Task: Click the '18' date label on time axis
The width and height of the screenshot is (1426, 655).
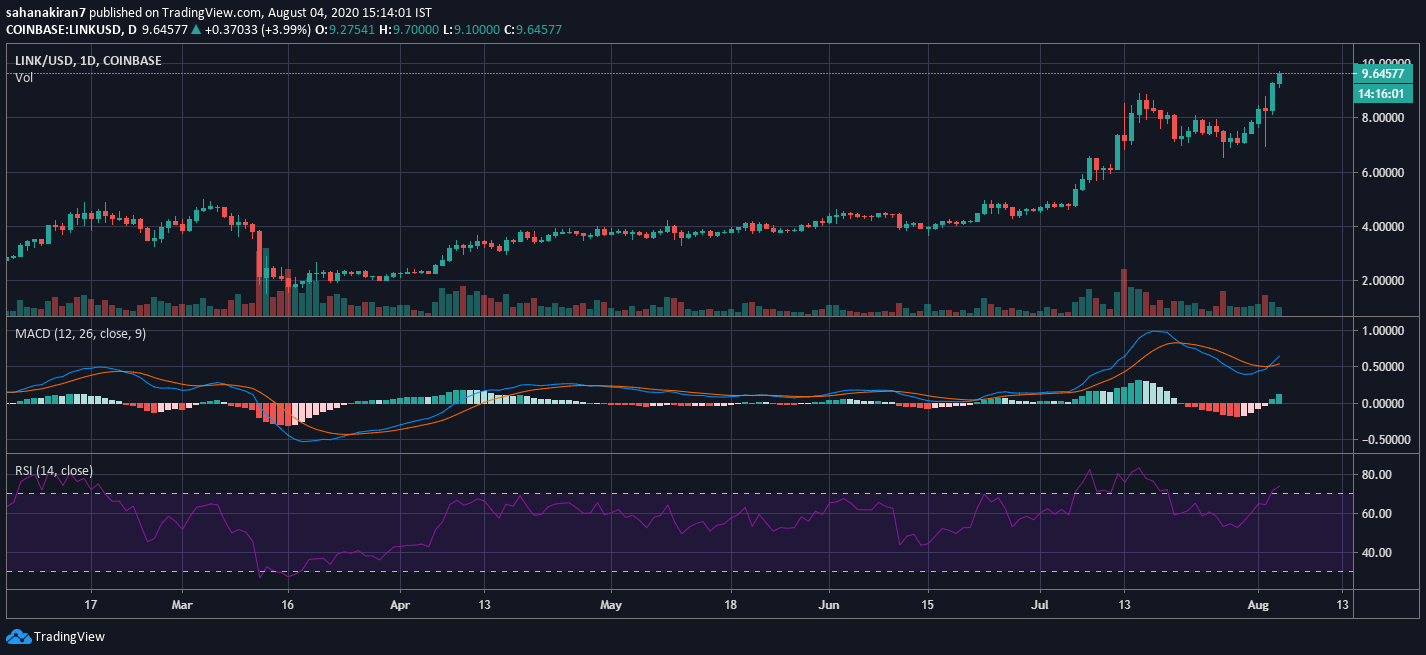Action: [730, 605]
